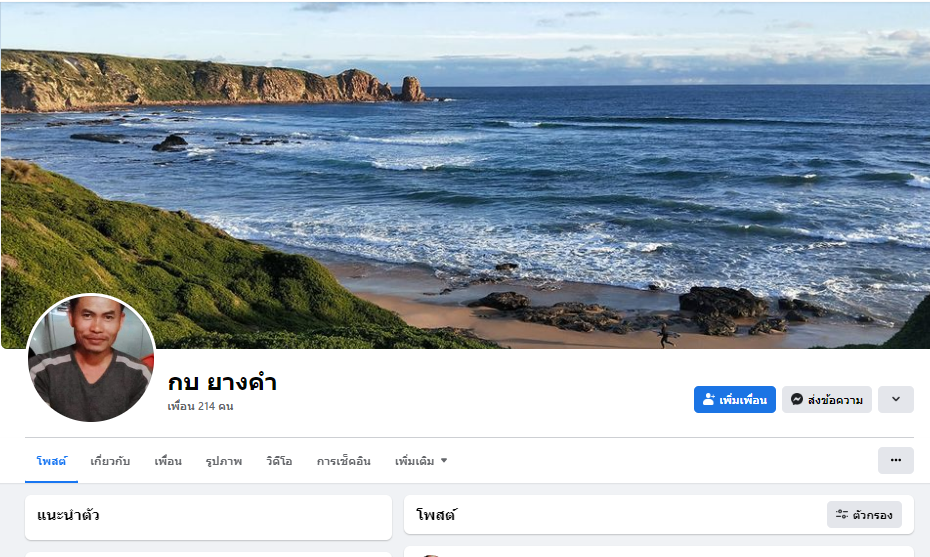Viewport: 930px width, 557px height.
Task: Open the การเช็คอิน tab
Action: click(x=343, y=461)
